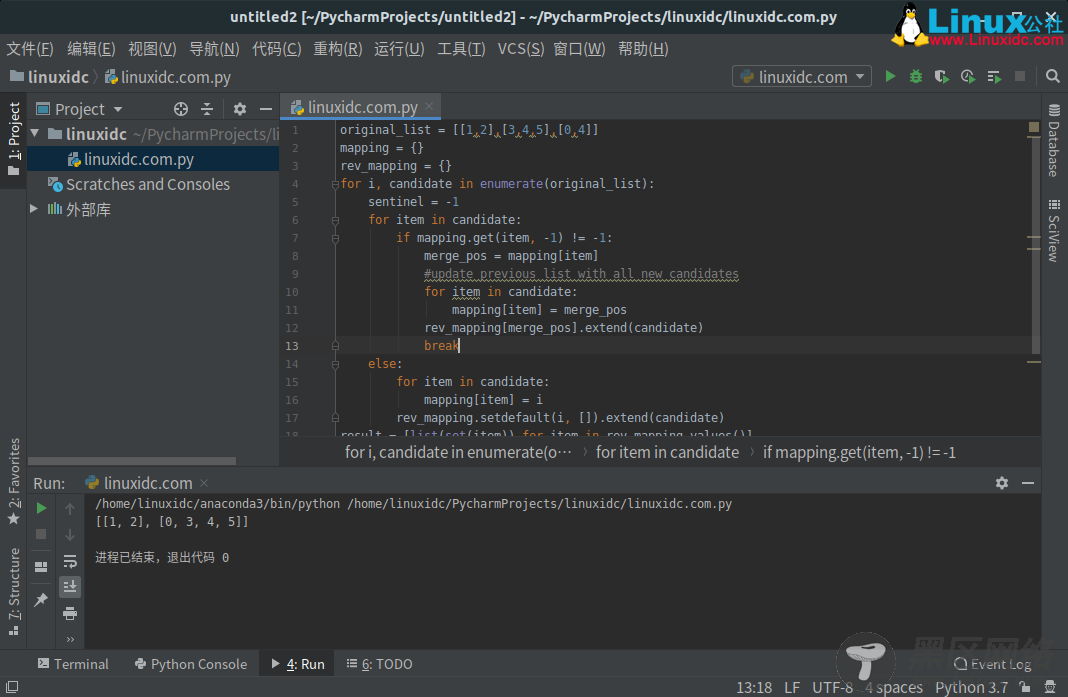This screenshot has width=1068, height=697.
Task: Fold the inner for loop at line 6
Action: (335, 220)
